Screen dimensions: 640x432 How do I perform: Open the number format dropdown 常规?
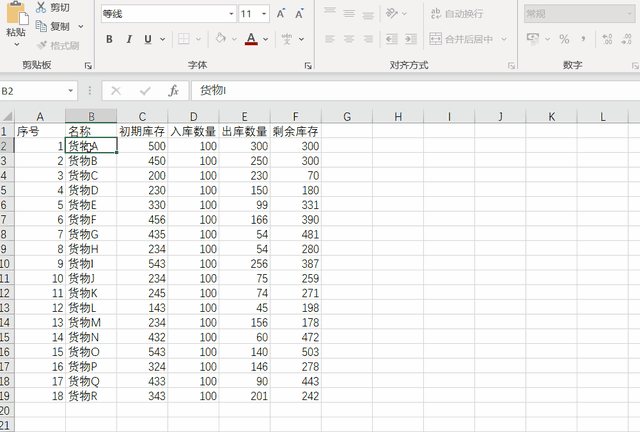tap(629, 14)
